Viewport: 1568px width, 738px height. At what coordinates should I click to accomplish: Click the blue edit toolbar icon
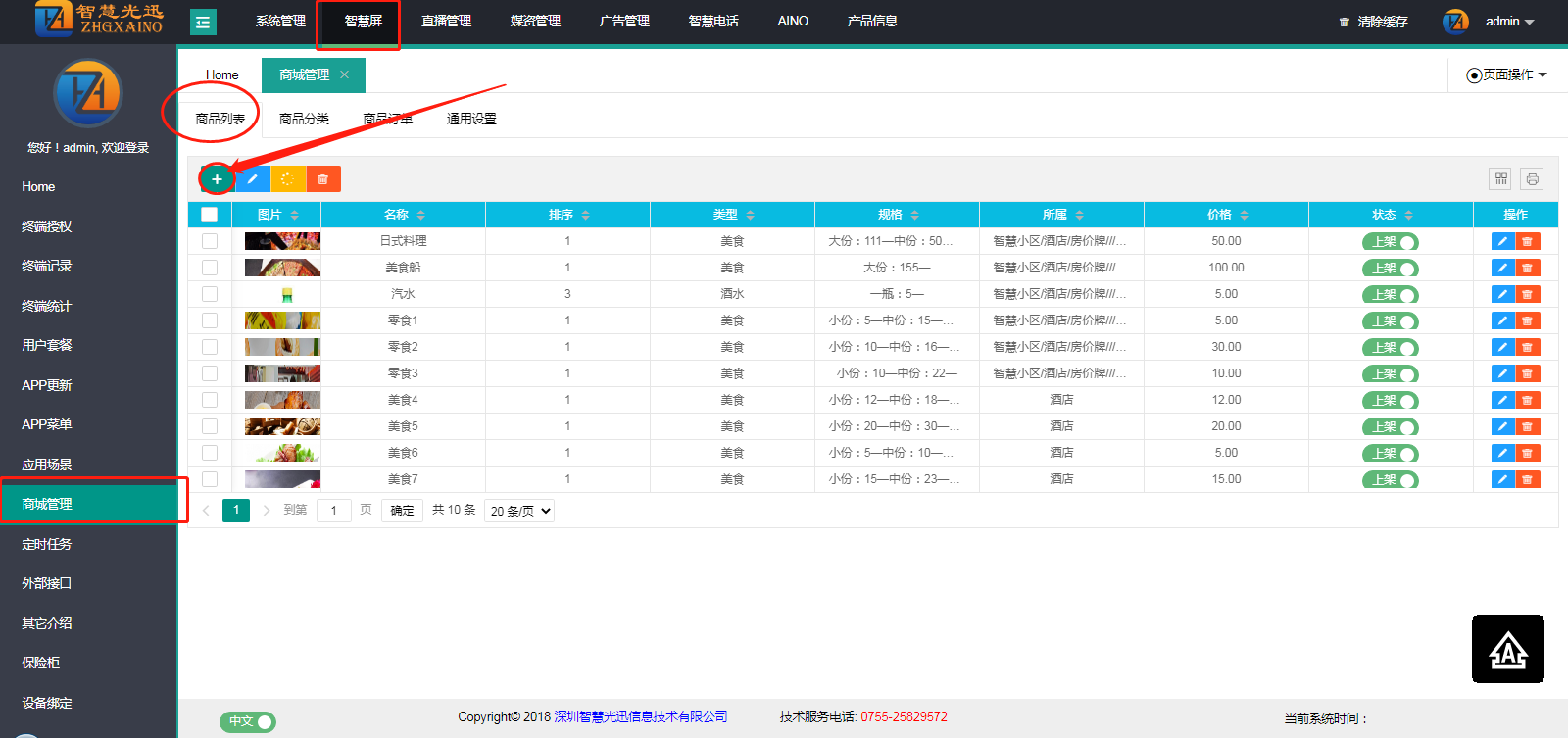click(x=252, y=179)
